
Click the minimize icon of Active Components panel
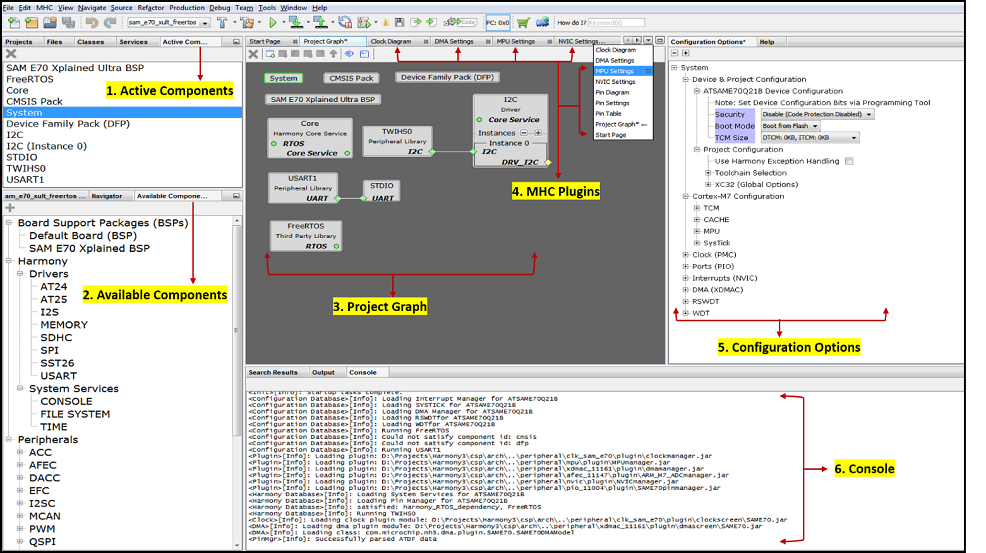pos(236,42)
